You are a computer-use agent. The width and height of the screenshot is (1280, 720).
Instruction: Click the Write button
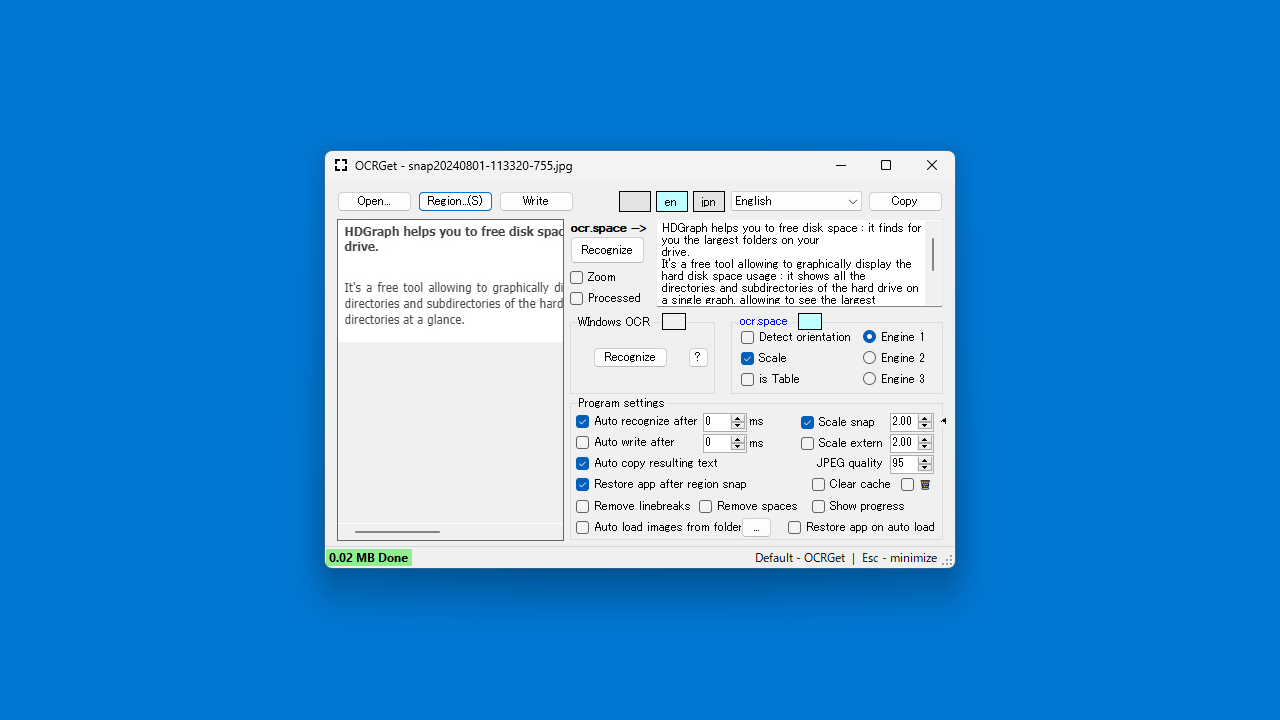(x=536, y=201)
